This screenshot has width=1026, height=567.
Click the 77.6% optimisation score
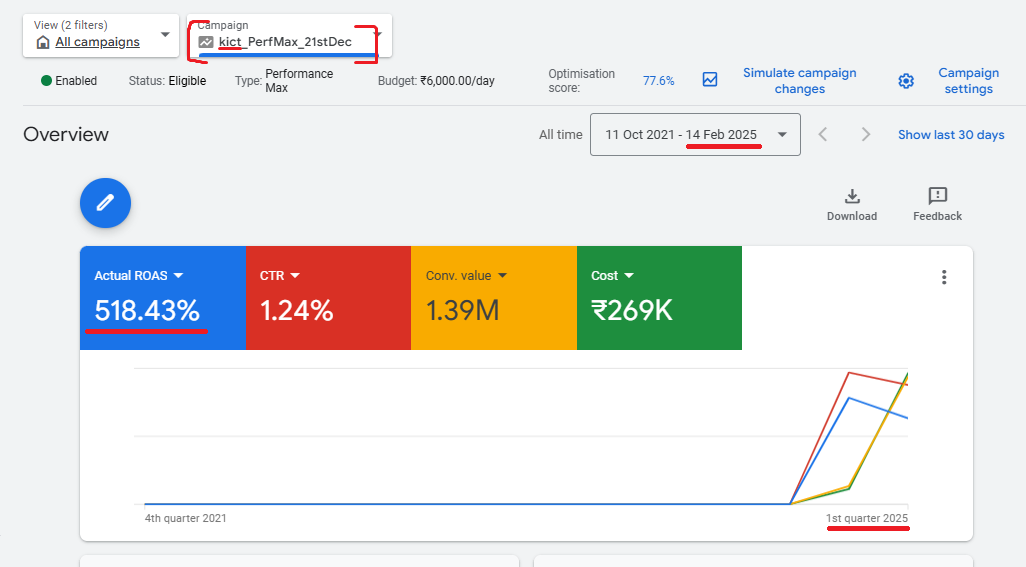point(658,81)
